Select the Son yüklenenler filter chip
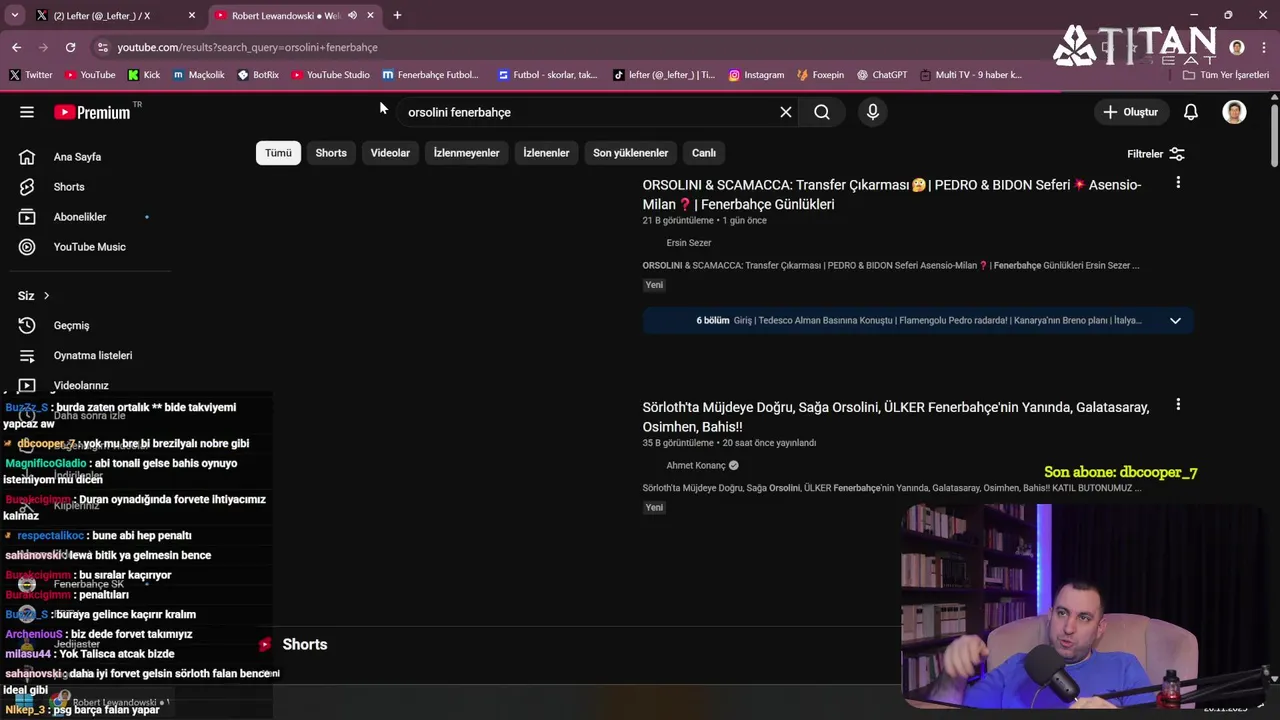Viewport: 1280px width, 720px height. [630, 153]
